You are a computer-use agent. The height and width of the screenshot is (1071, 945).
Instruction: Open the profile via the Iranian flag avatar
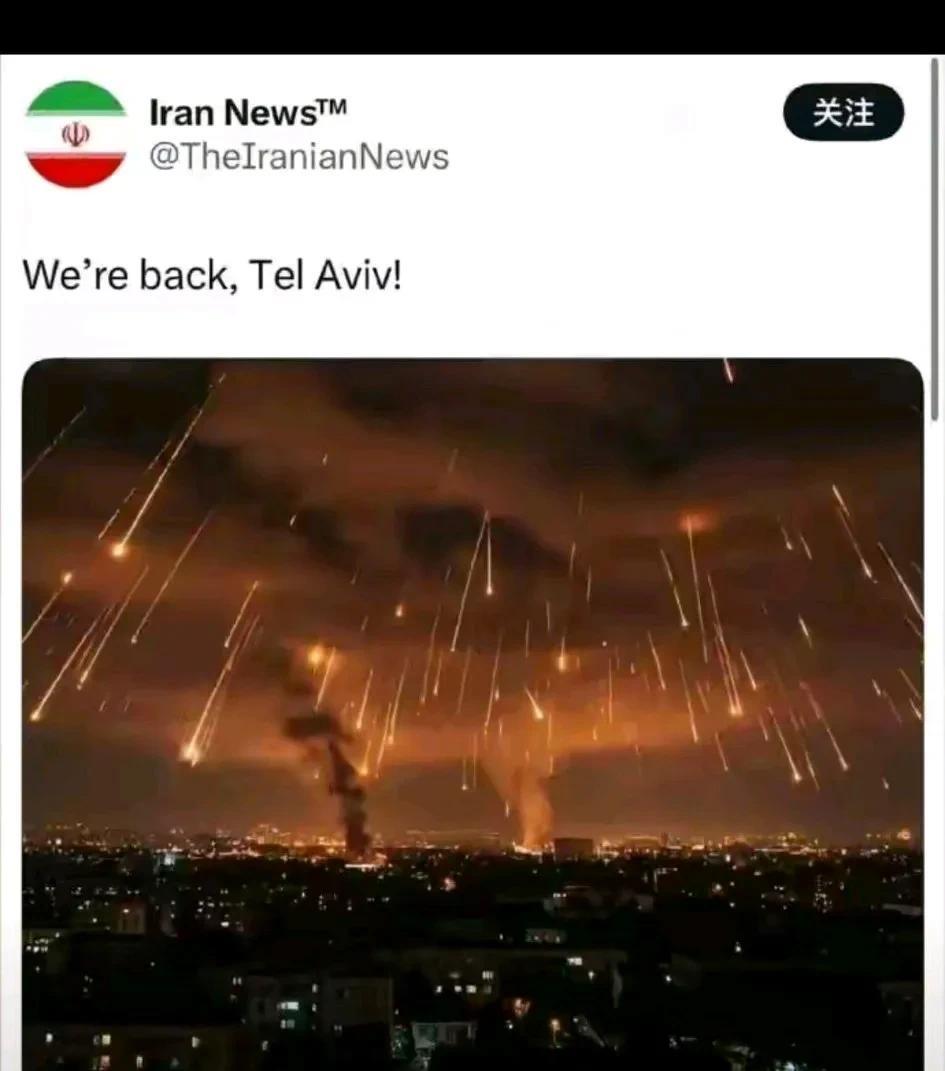click(x=76, y=134)
